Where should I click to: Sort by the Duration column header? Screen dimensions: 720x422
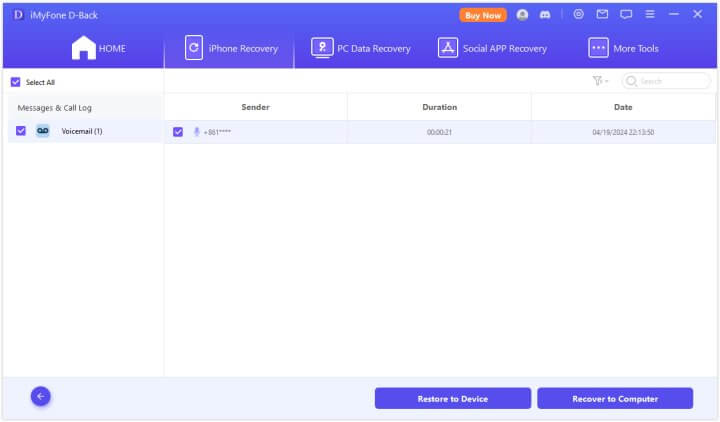pyautogui.click(x=439, y=107)
